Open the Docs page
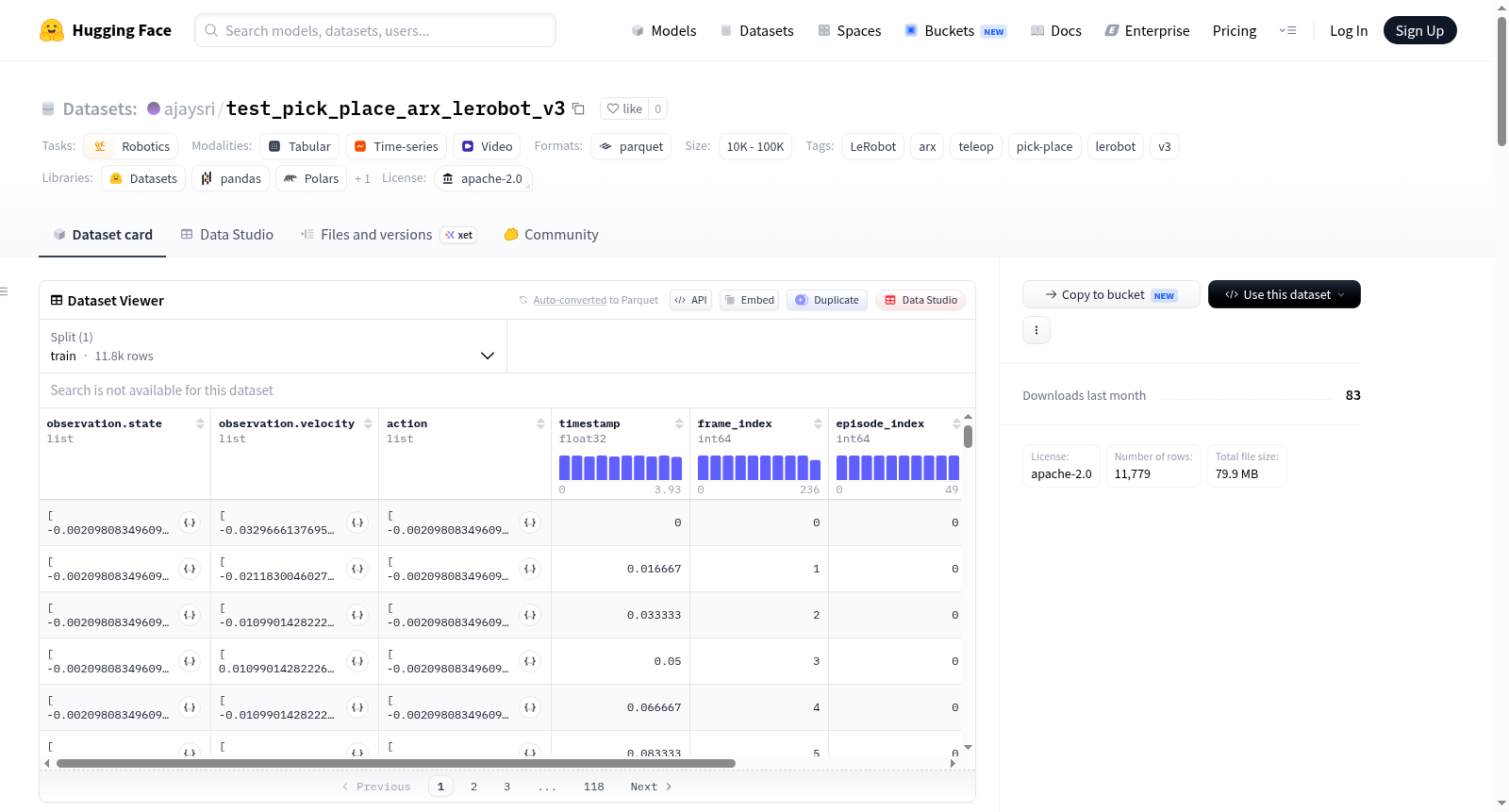This screenshot has width=1509, height=812. pos(1056,30)
